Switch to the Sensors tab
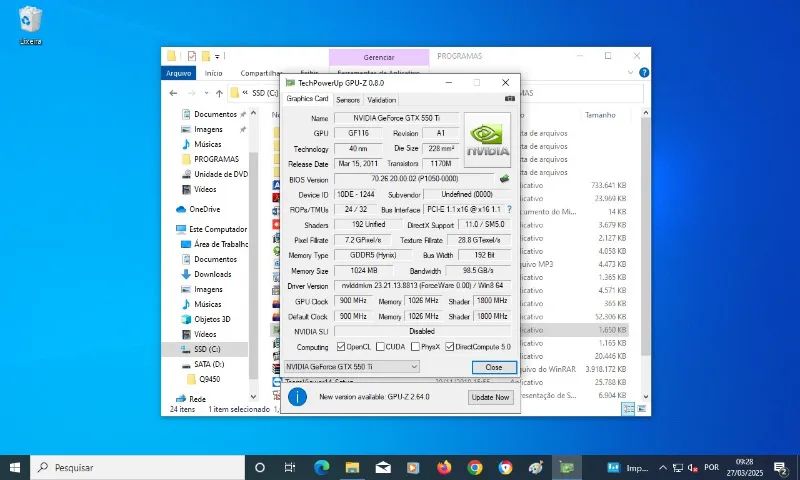The width and height of the screenshot is (800, 480). (x=348, y=100)
